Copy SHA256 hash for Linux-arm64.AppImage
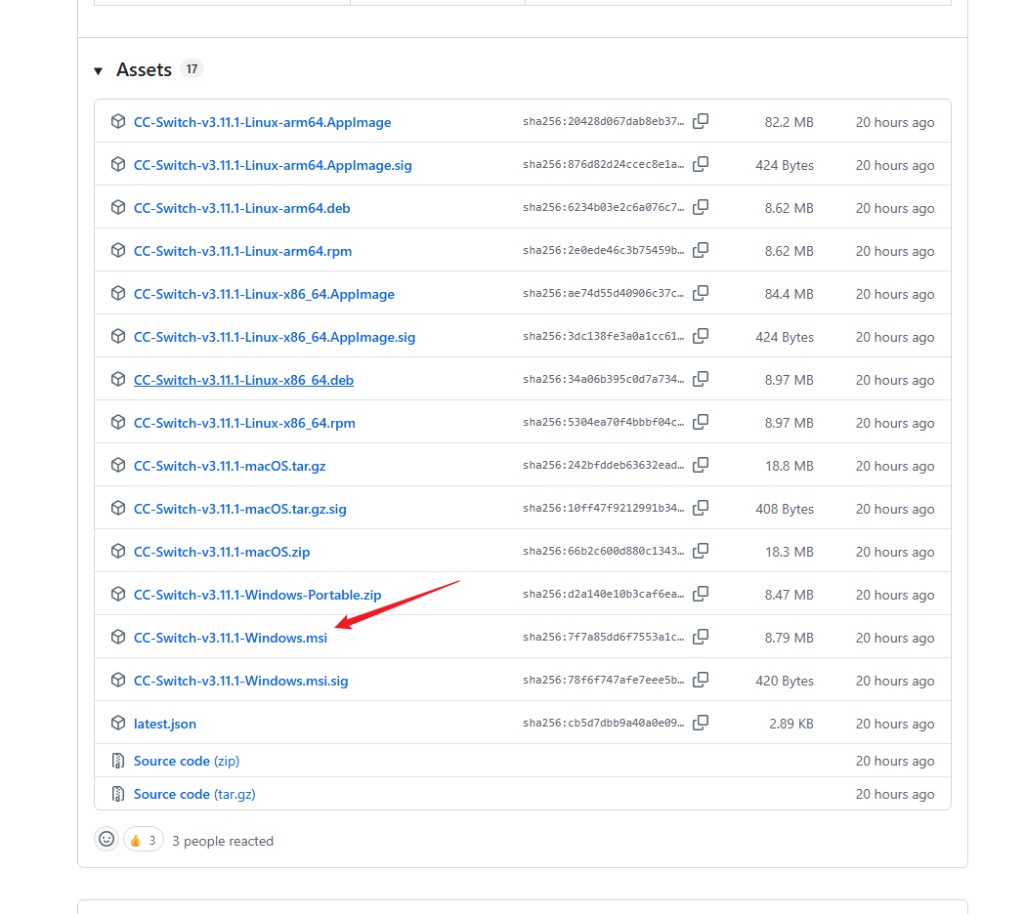 tap(701, 121)
